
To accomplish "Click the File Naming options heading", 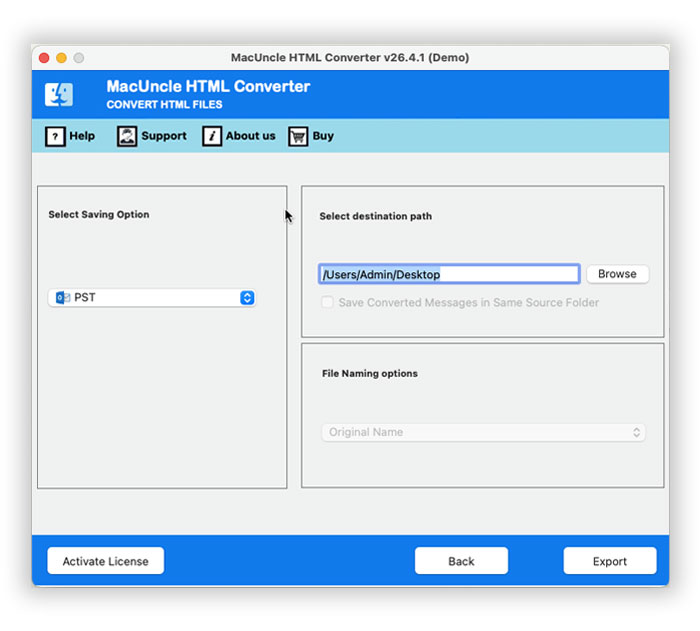I will coord(370,373).
